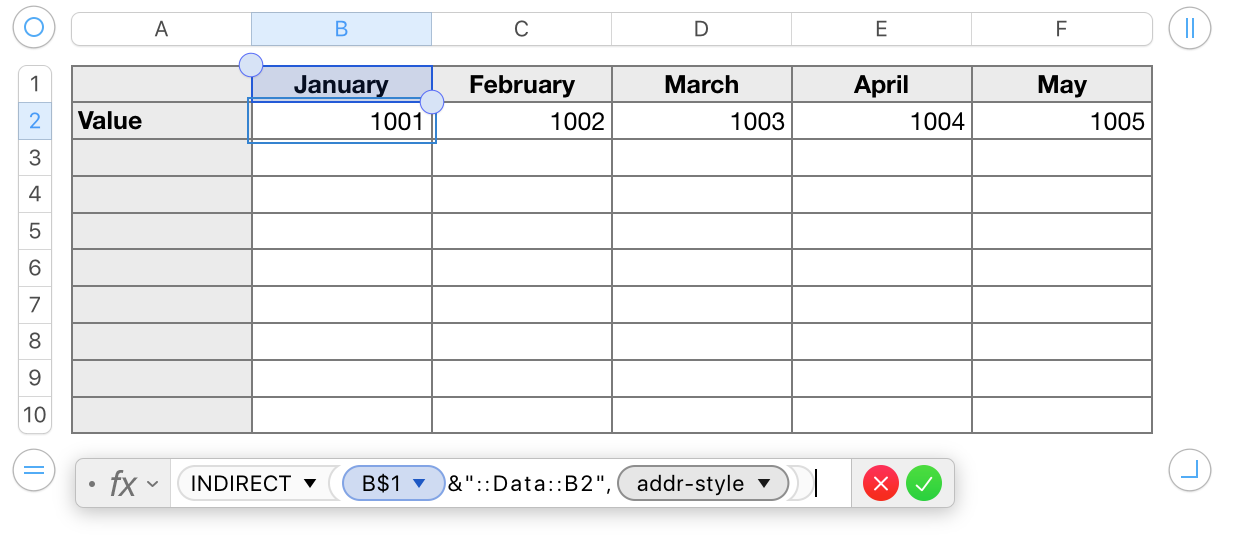The height and width of the screenshot is (552, 1244).
Task: Cancel formula with red X button
Action: (x=880, y=485)
